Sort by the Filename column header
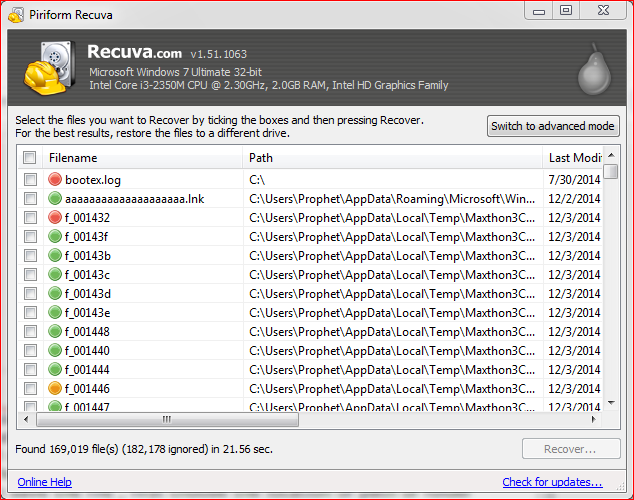This screenshot has width=634, height=500. pos(142,158)
